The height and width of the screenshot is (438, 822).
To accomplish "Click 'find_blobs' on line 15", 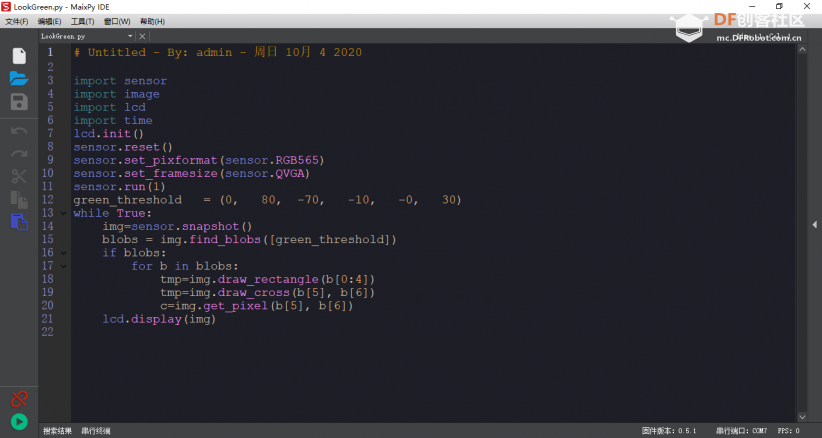I will click(x=225, y=239).
